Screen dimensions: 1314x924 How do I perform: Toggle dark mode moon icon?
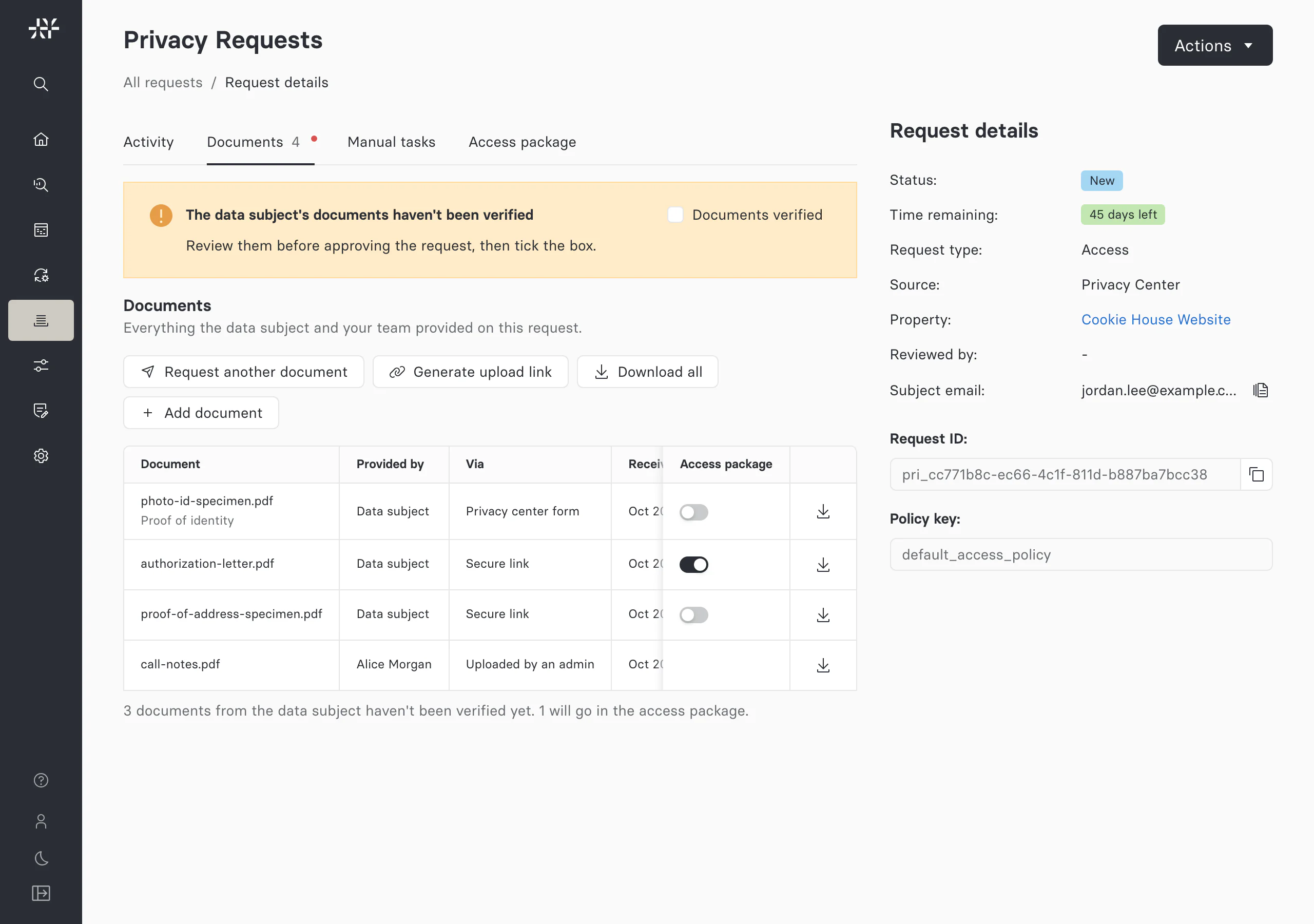(41, 858)
